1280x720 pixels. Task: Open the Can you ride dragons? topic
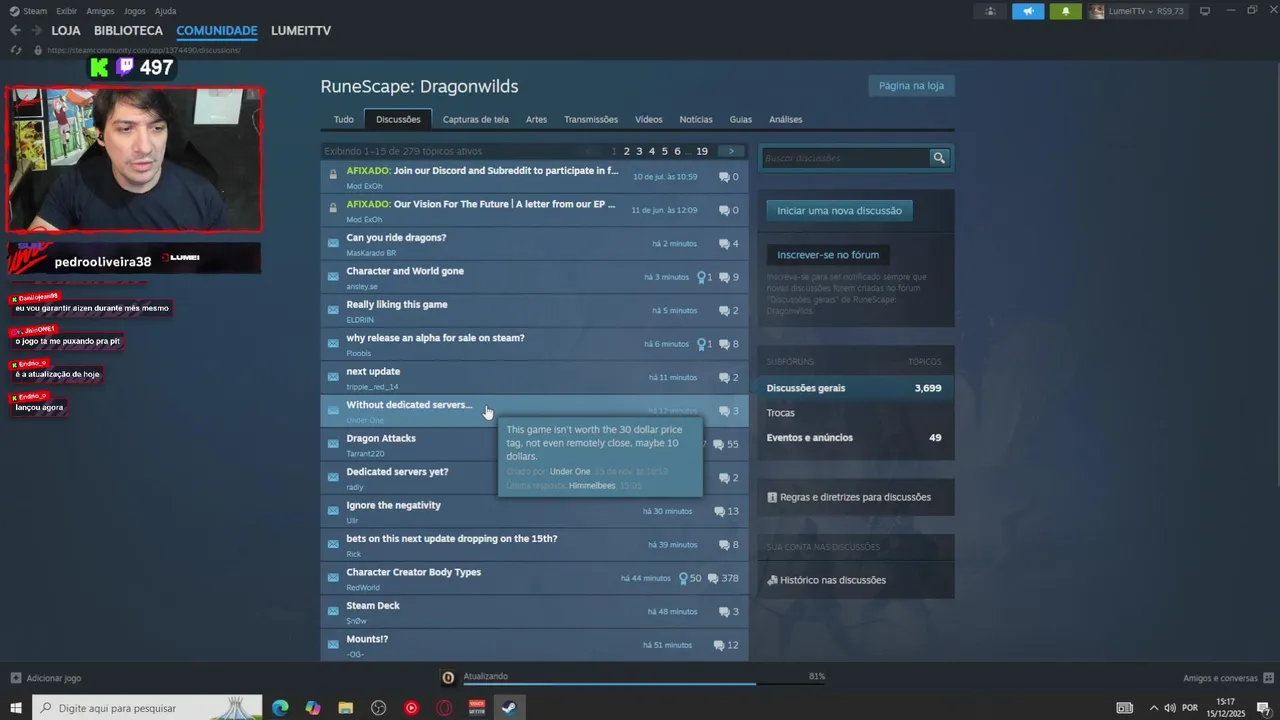pyautogui.click(x=534, y=244)
